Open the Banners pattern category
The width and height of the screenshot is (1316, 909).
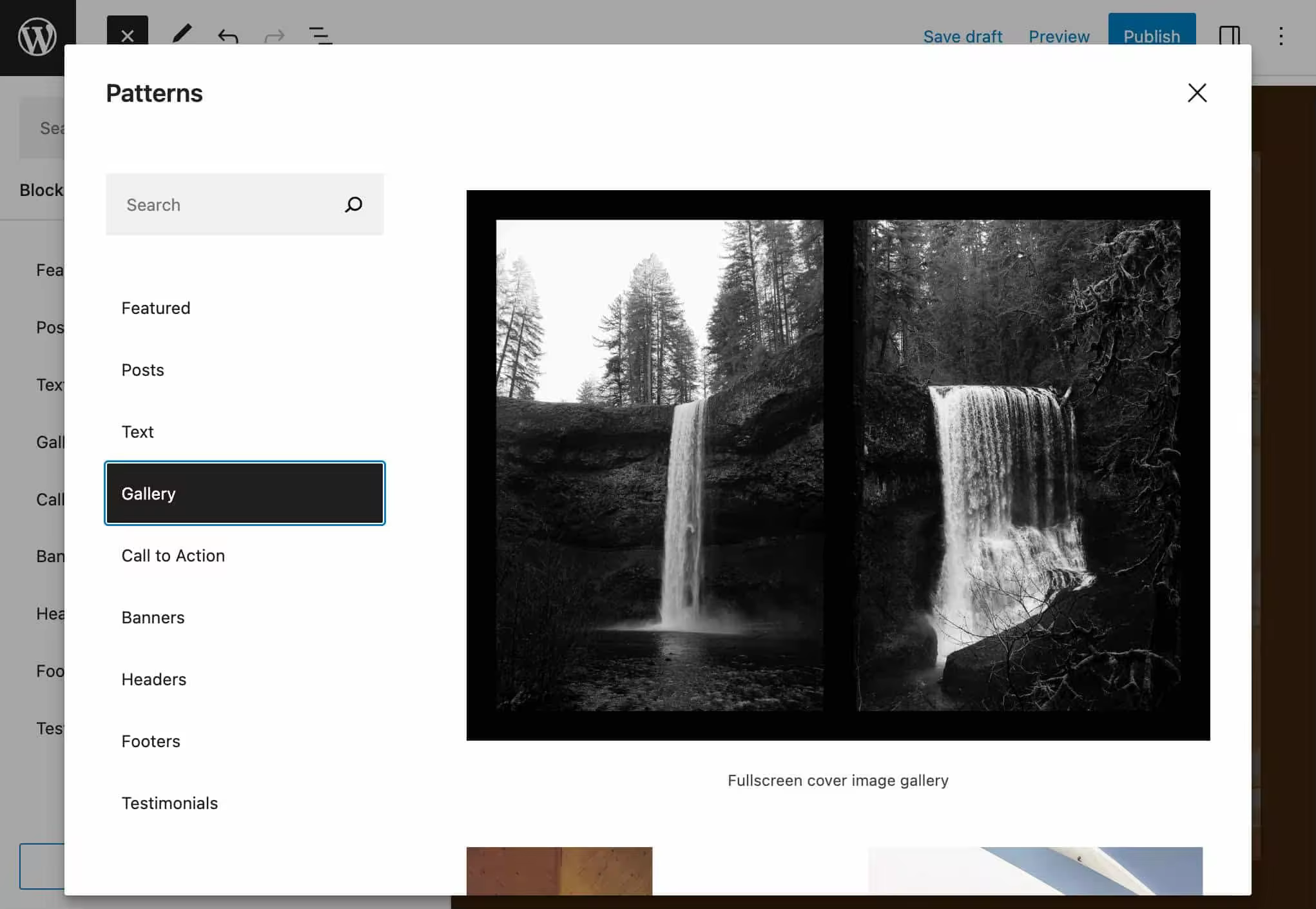(245, 618)
